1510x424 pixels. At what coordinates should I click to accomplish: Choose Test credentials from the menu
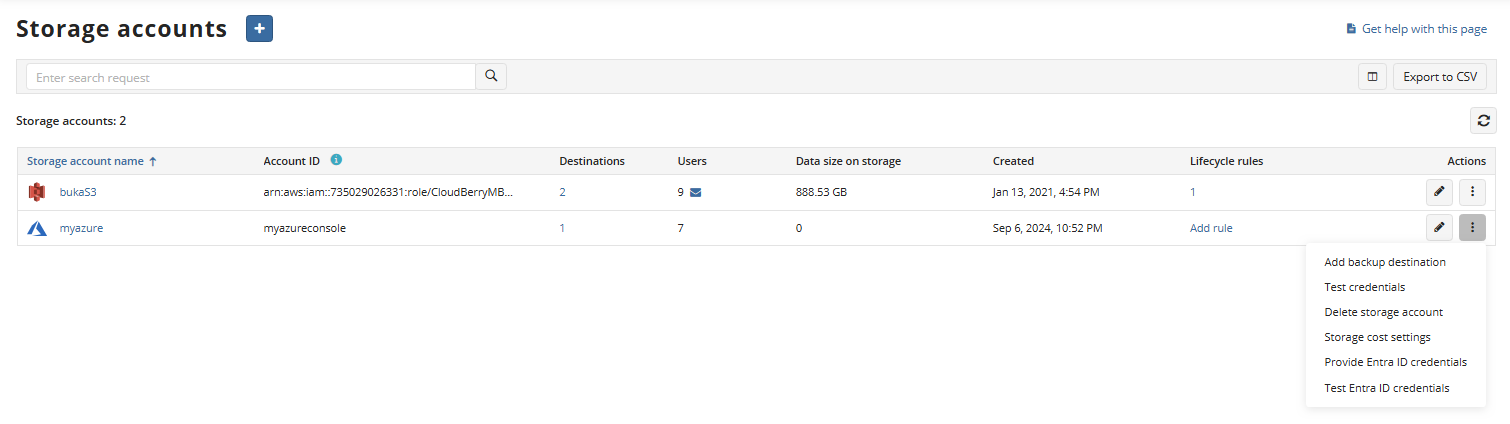coord(1364,287)
